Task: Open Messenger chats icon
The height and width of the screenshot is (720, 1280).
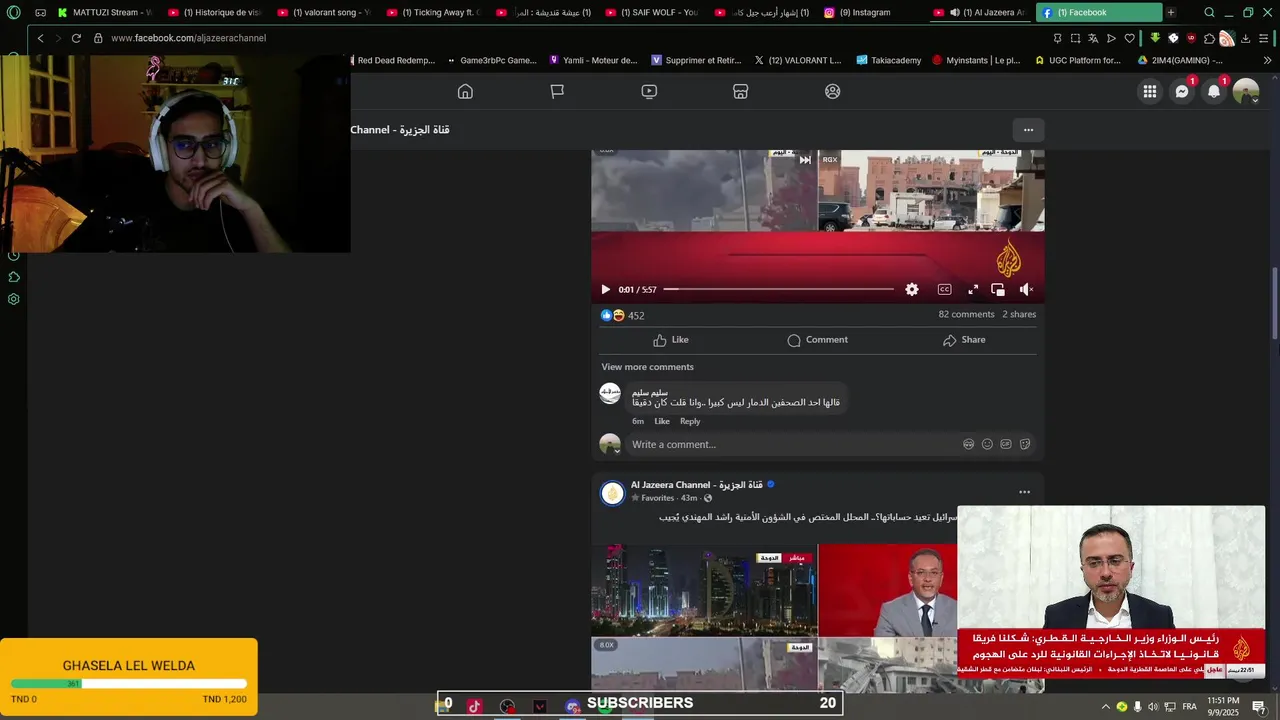Action: tap(1182, 91)
